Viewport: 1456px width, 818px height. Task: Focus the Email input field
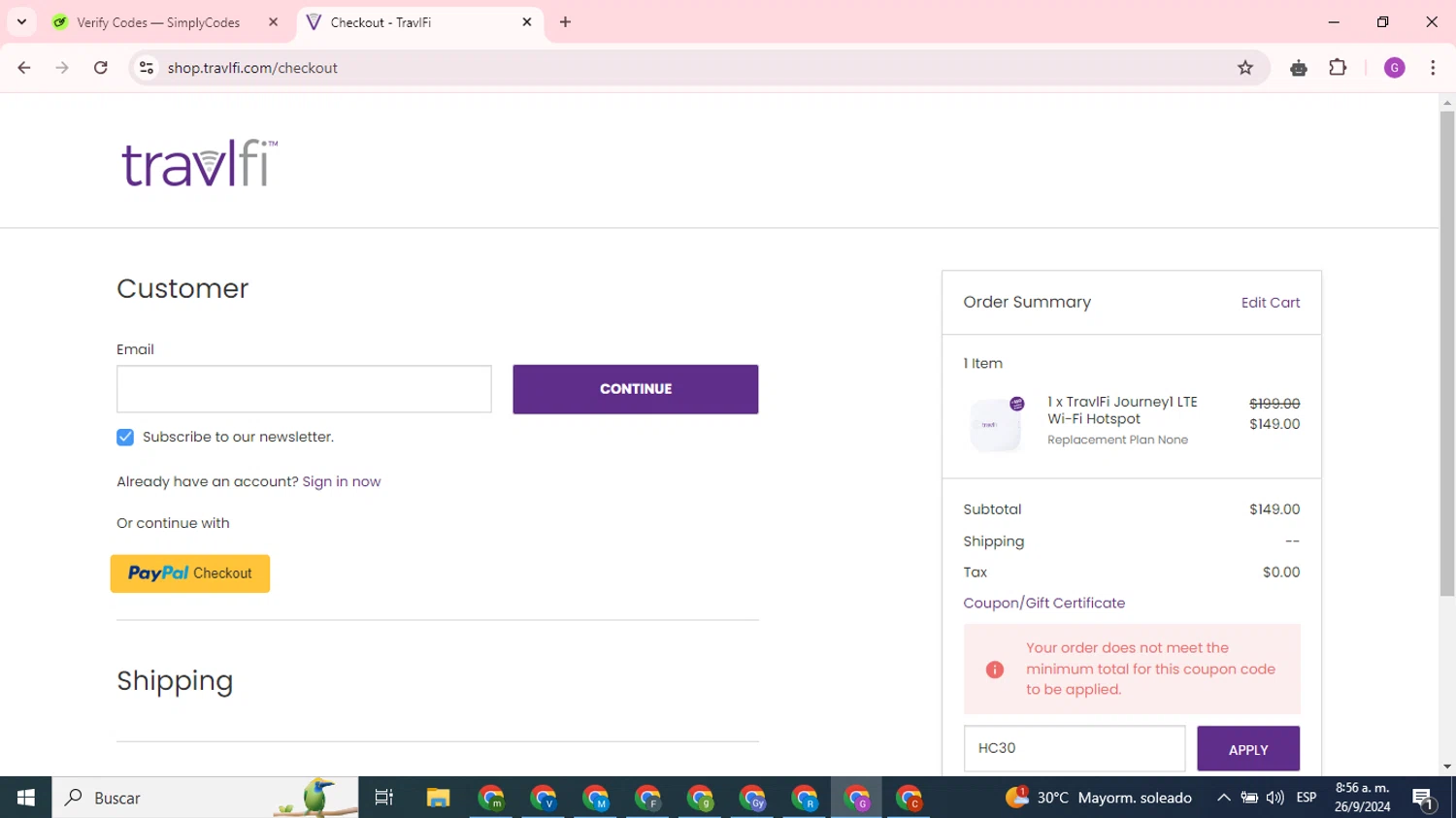(x=304, y=389)
